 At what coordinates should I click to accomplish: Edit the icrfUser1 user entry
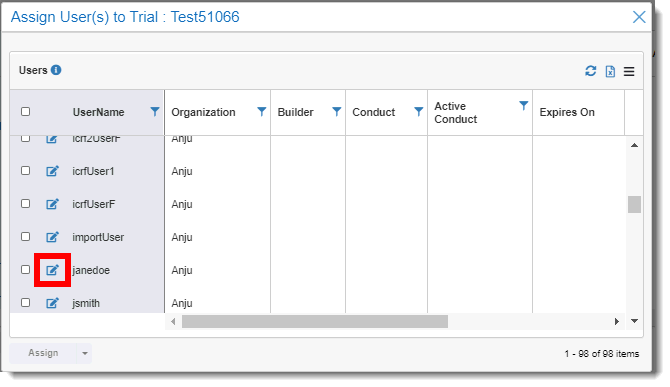click(x=52, y=171)
